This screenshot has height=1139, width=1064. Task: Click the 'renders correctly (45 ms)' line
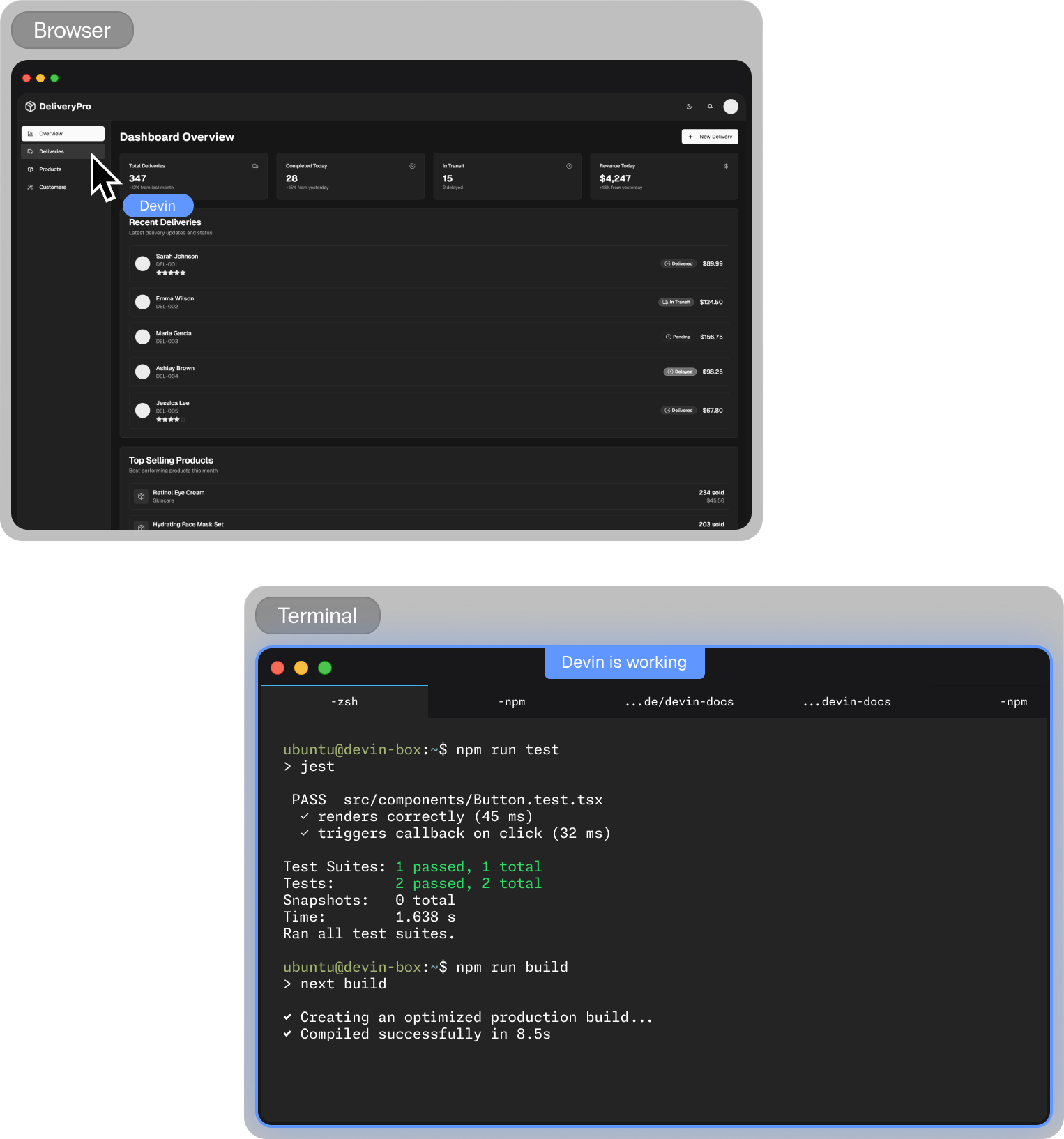click(417, 817)
